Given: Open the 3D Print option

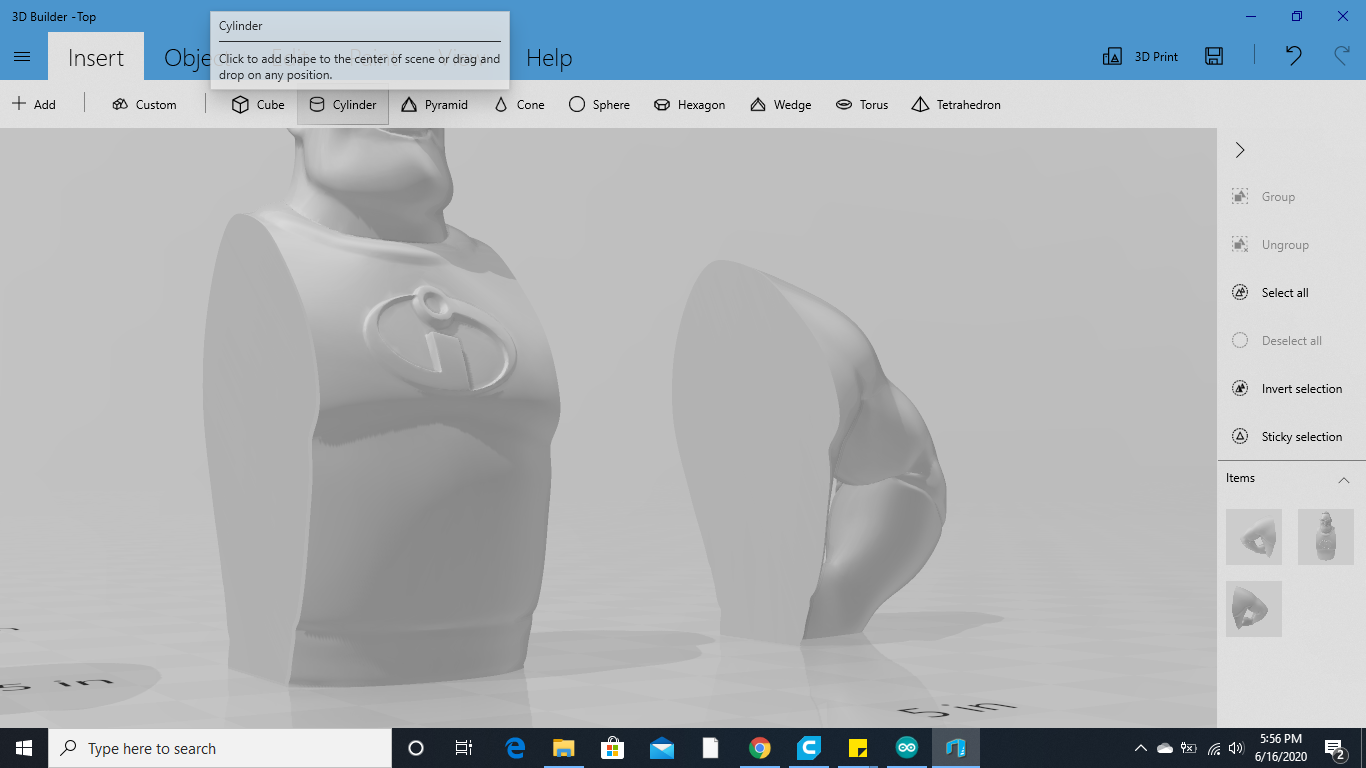Looking at the screenshot, I should coord(1138,57).
